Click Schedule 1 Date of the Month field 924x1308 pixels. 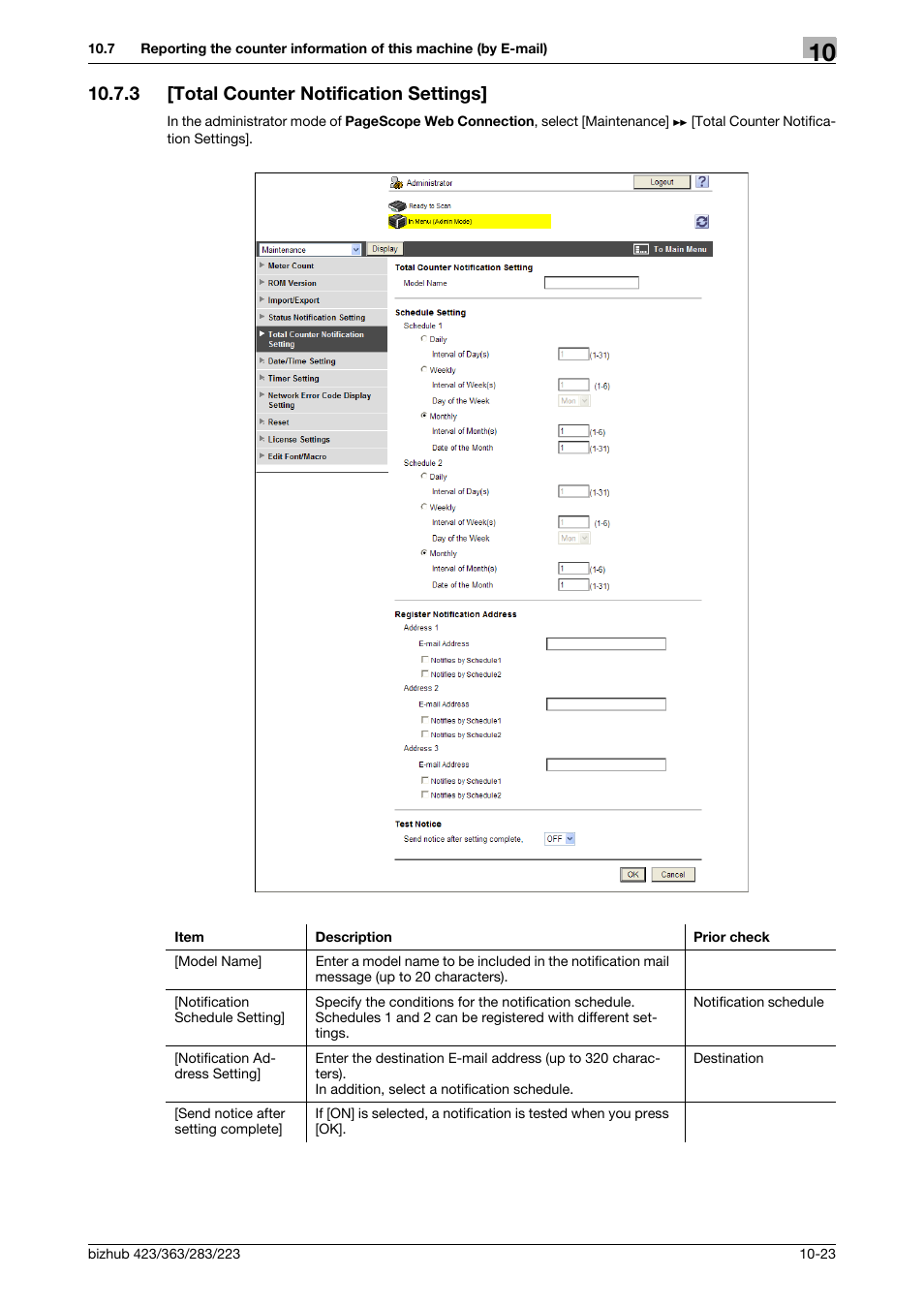tap(573, 448)
